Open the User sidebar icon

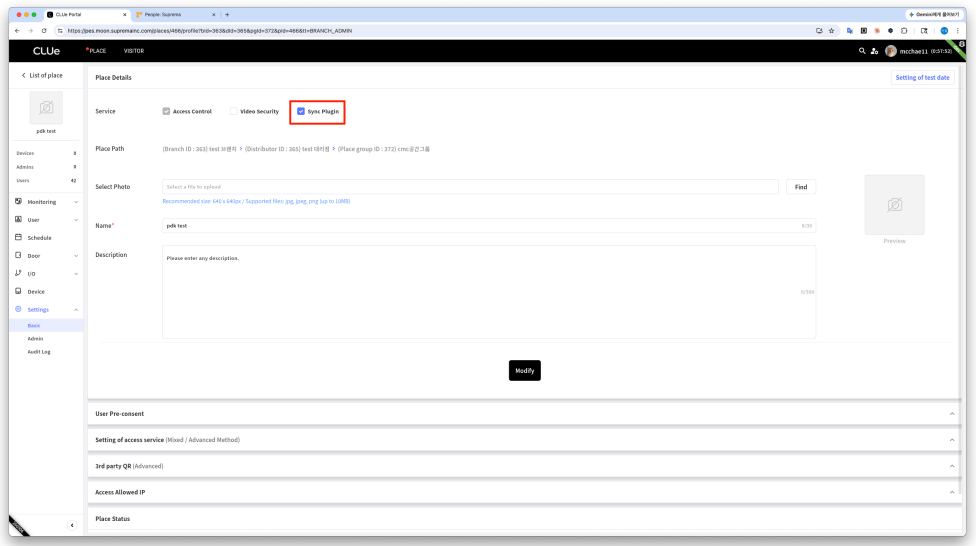point(18,220)
